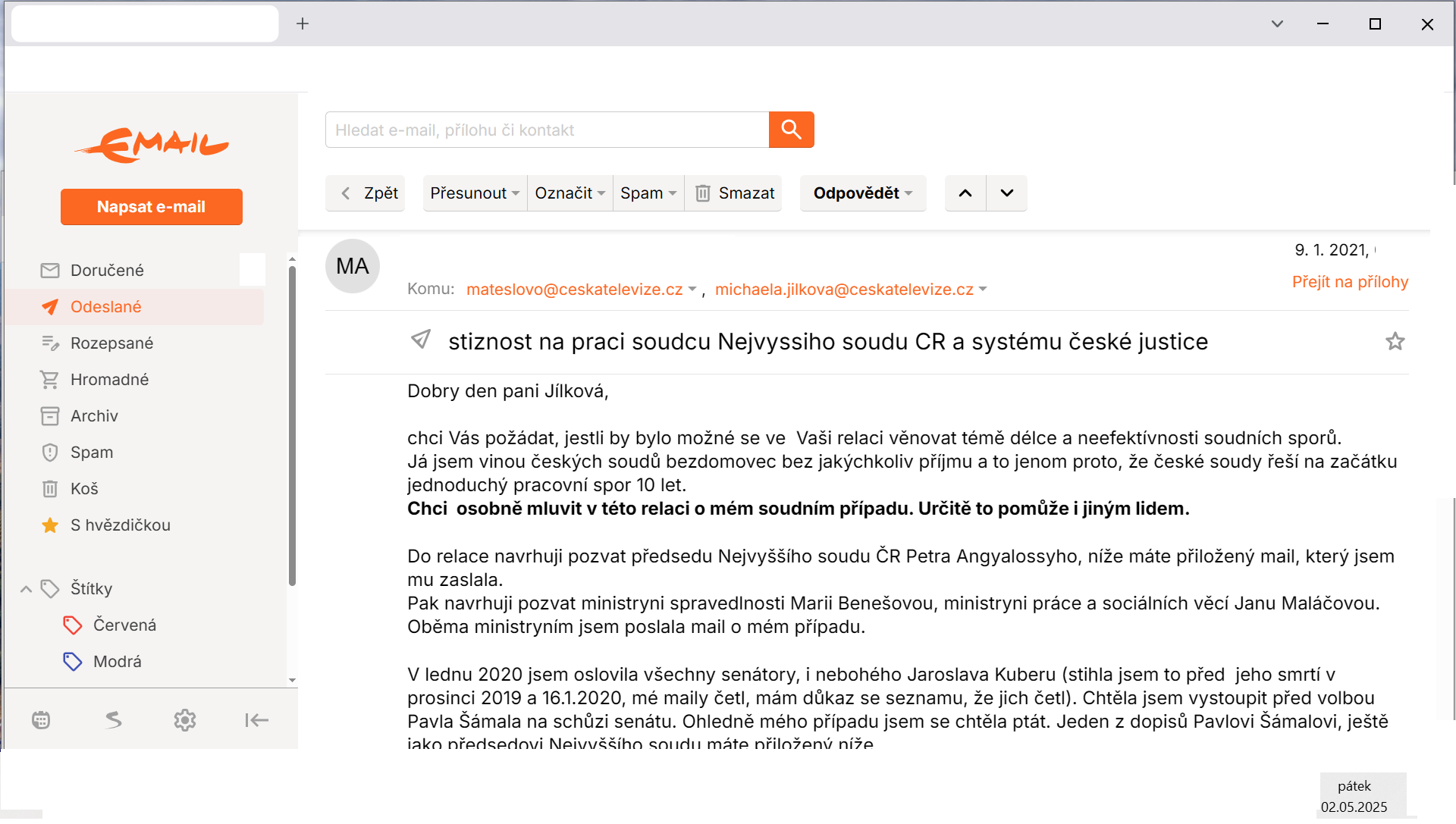
Task: Open the Odpovědět reply dropdown
Action: coord(863,193)
